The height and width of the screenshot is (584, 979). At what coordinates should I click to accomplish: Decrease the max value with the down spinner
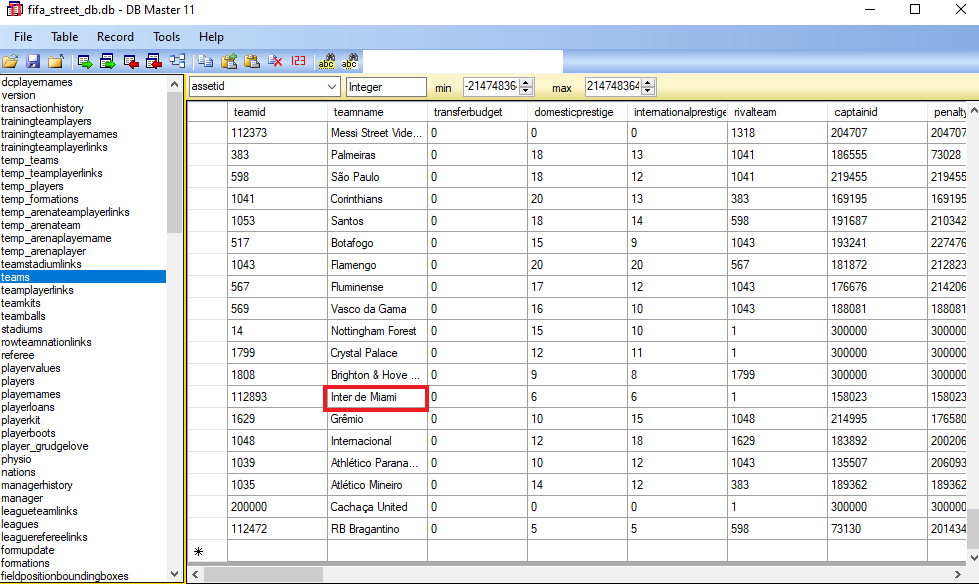(x=648, y=91)
